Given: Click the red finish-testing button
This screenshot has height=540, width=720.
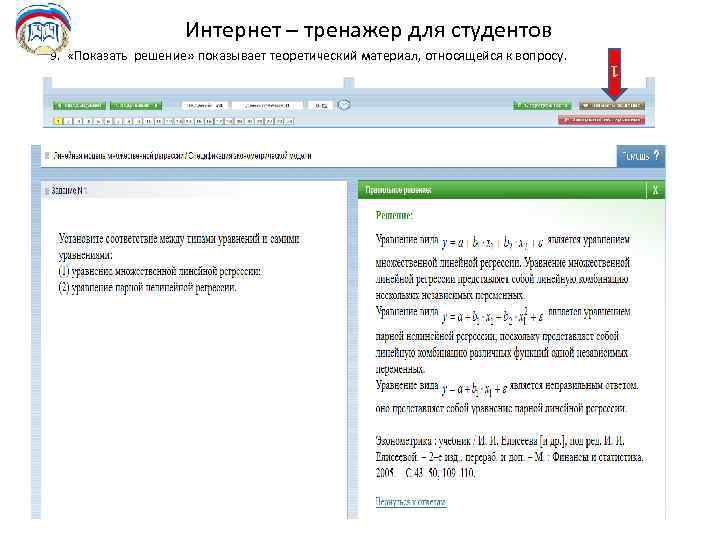Looking at the screenshot, I should coord(602,120).
